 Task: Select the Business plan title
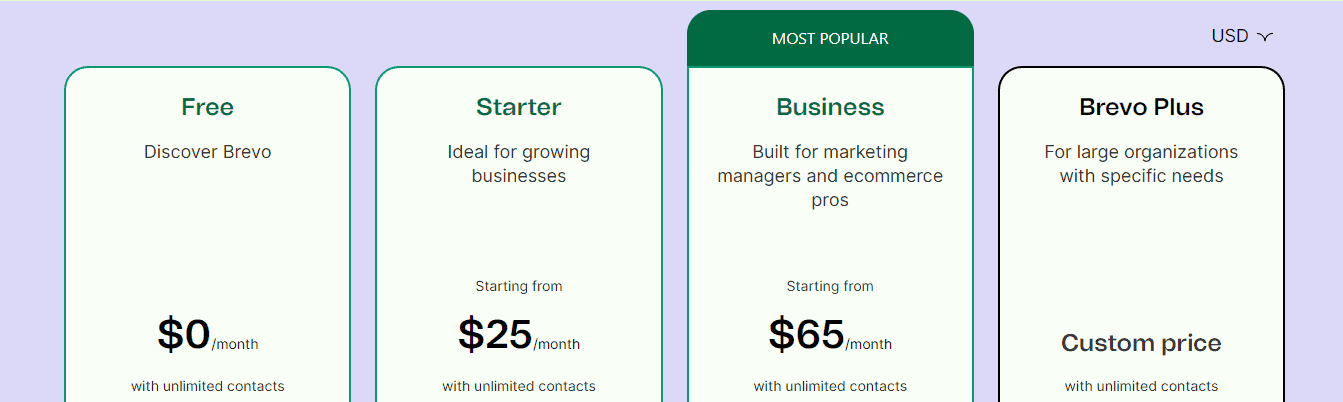[830, 107]
